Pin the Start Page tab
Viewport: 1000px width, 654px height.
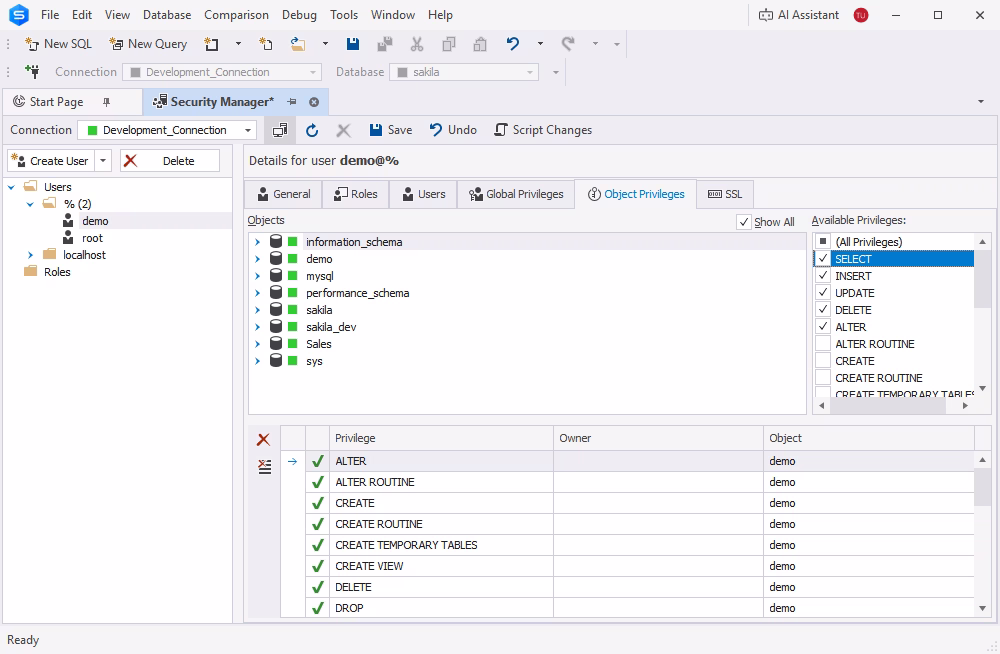[107, 102]
